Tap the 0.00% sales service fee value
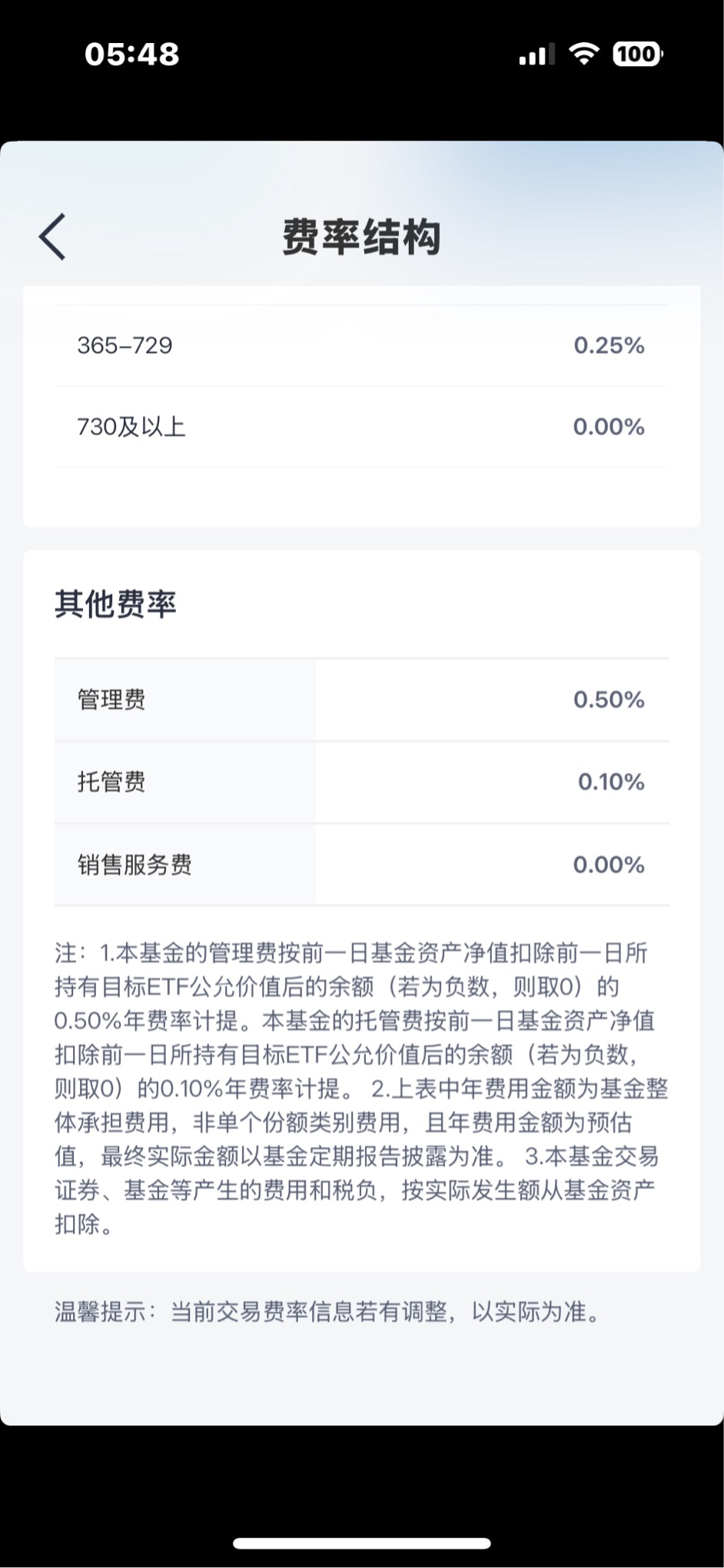The width and height of the screenshot is (724, 1568). (x=609, y=865)
